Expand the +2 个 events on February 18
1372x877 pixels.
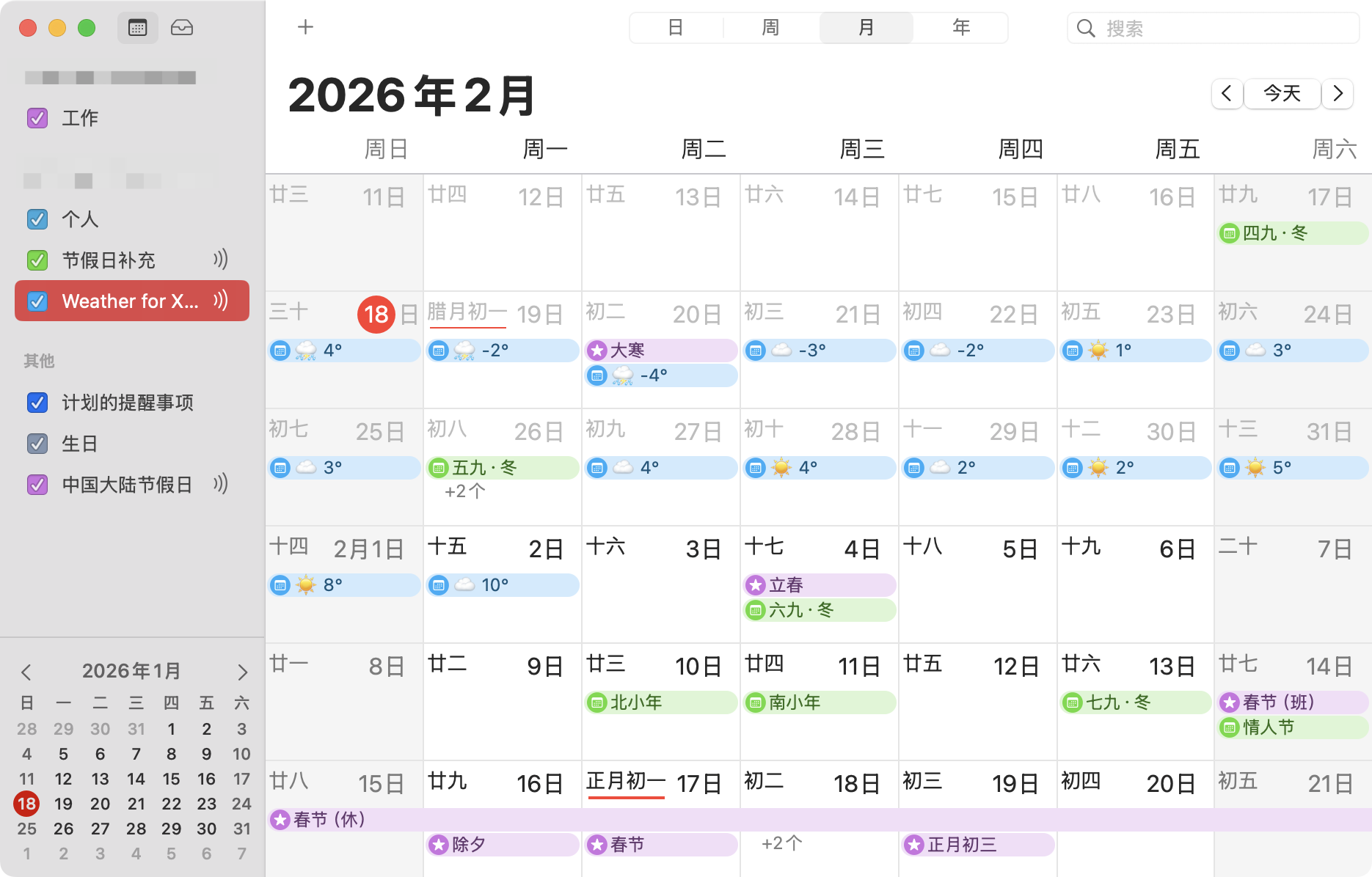(x=780, y=843)
